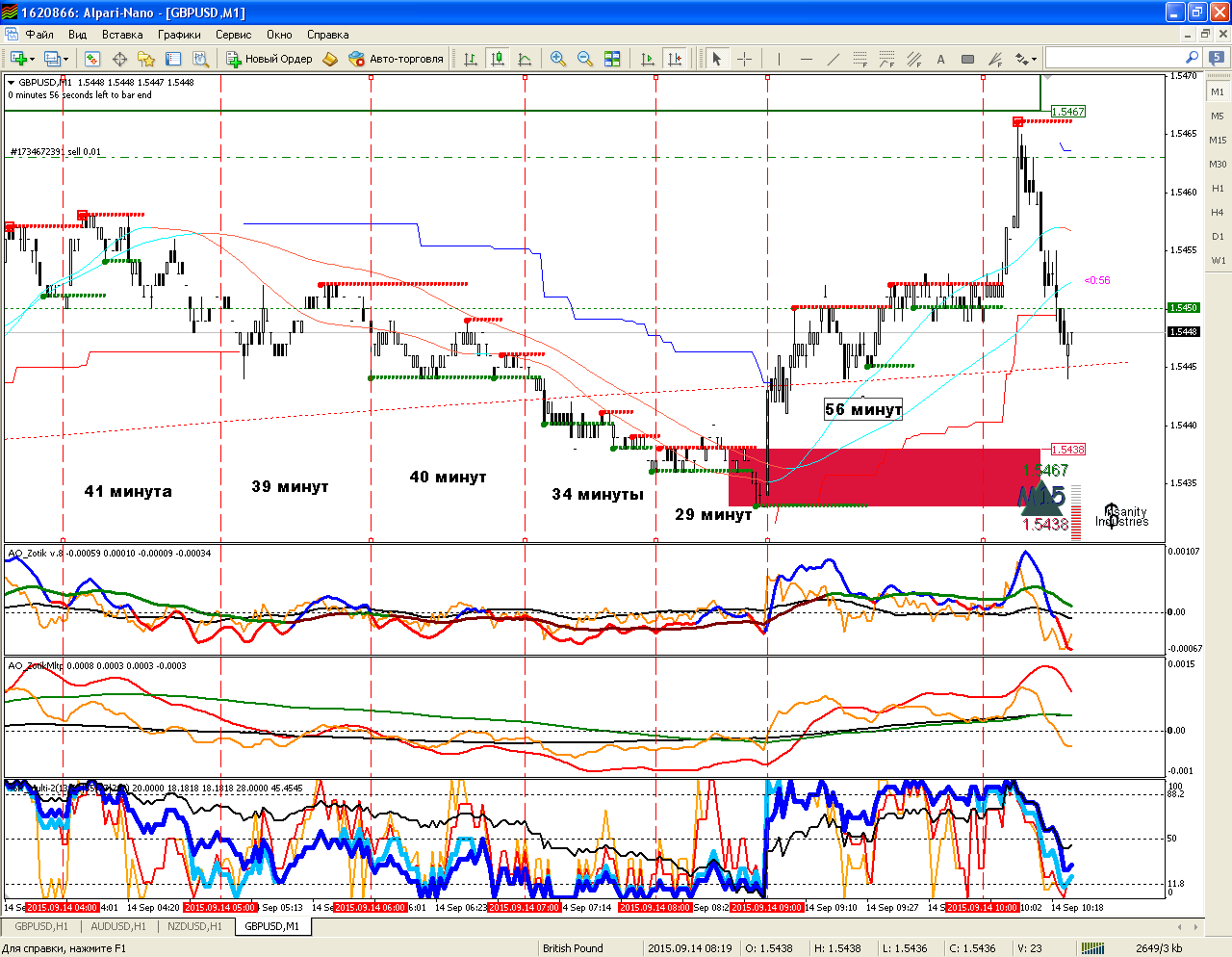Switch to H4 timeframe
The height and width of the screenshot is (957, 1232).
(x=1218, y=213)
